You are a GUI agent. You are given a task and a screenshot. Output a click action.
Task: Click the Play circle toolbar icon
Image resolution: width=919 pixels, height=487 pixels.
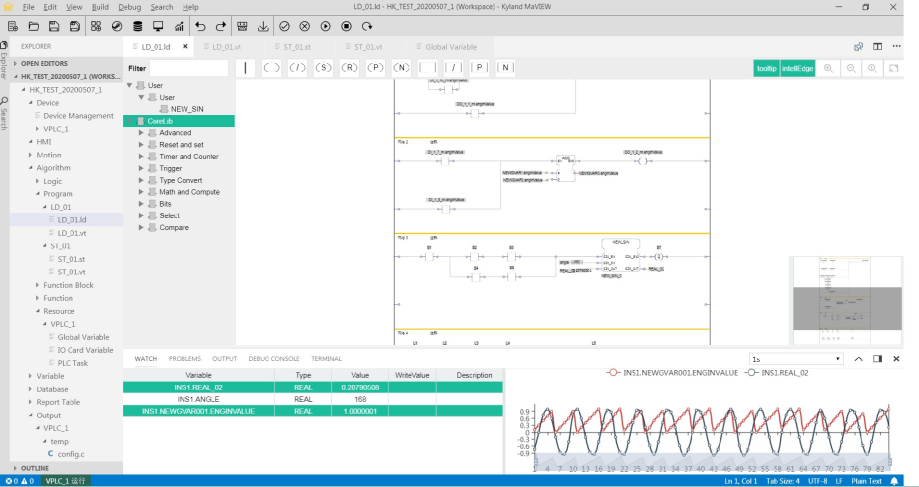coord(326,26)
